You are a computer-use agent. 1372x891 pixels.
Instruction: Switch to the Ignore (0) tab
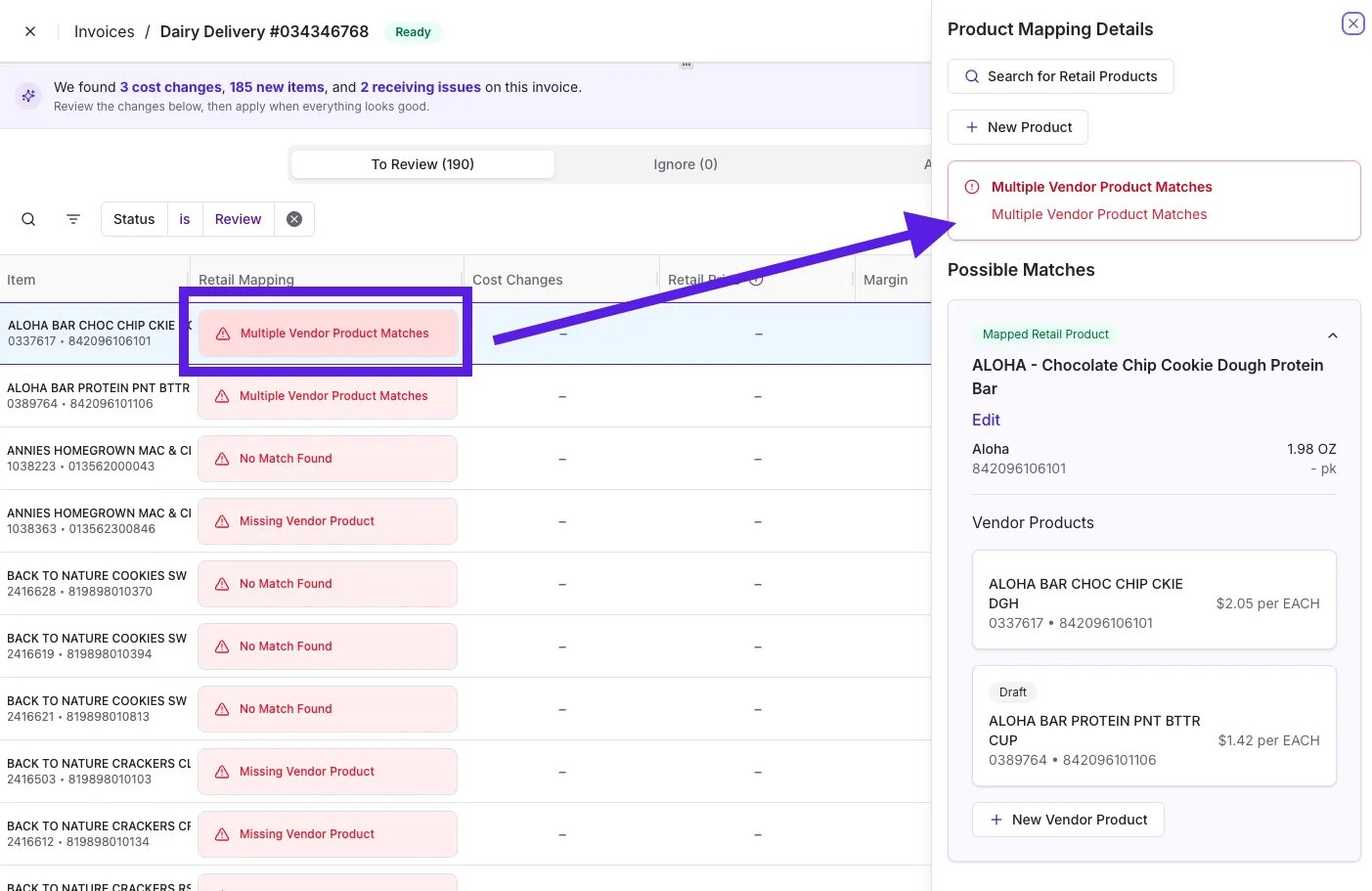(686, 164)
